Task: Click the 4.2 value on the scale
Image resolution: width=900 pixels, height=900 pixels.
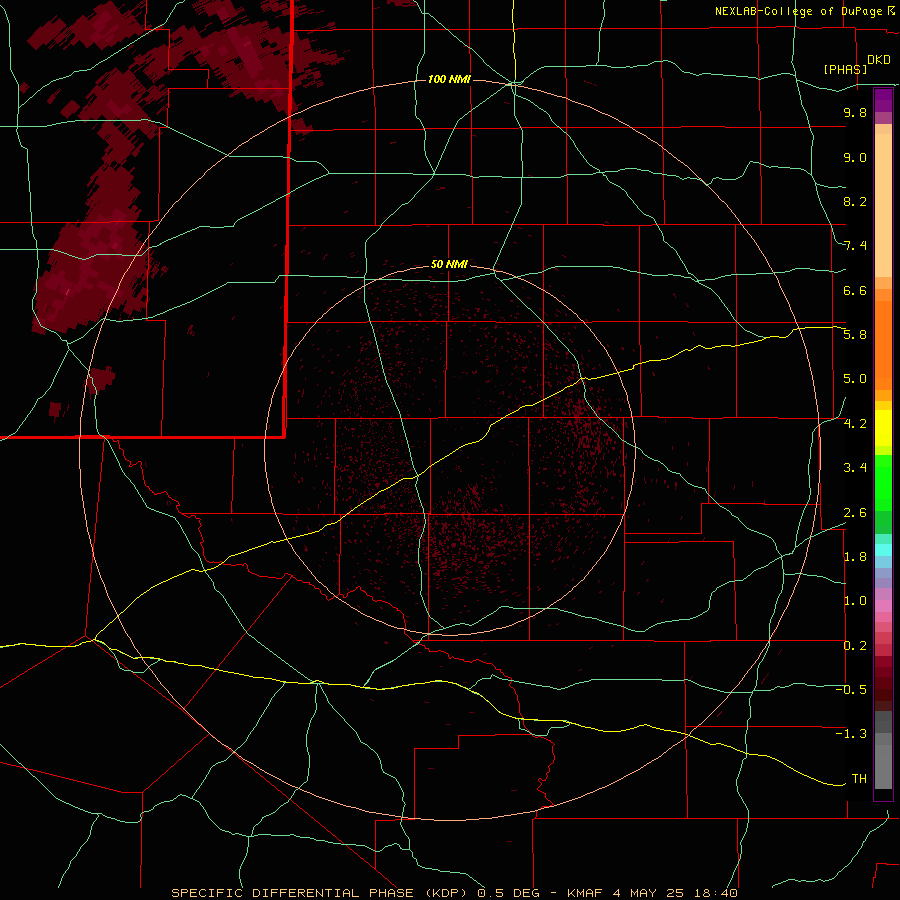Action: [x=855, y=424]
